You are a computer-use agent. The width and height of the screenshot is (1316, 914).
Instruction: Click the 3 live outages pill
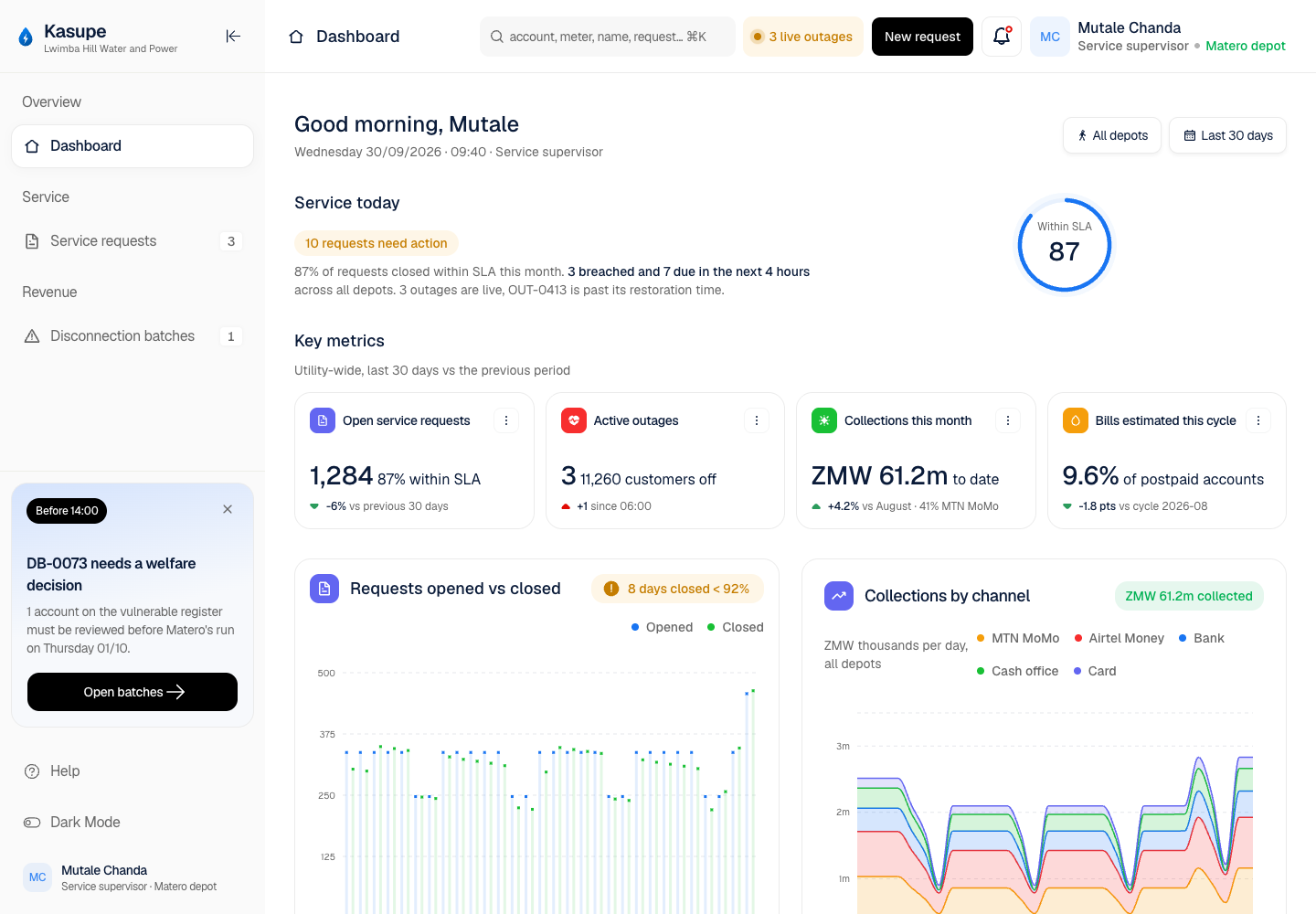pos(802,37)
